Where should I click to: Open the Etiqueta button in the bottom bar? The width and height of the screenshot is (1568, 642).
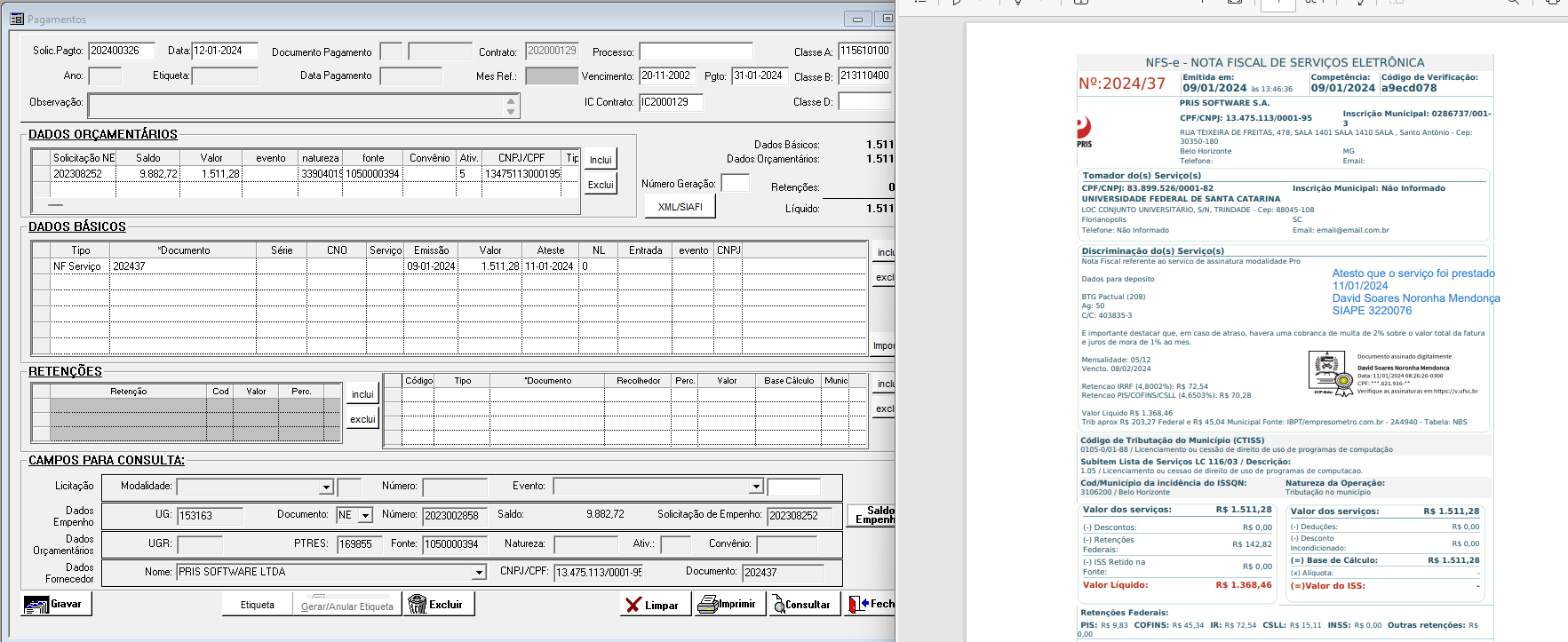[x=258, y=605]
